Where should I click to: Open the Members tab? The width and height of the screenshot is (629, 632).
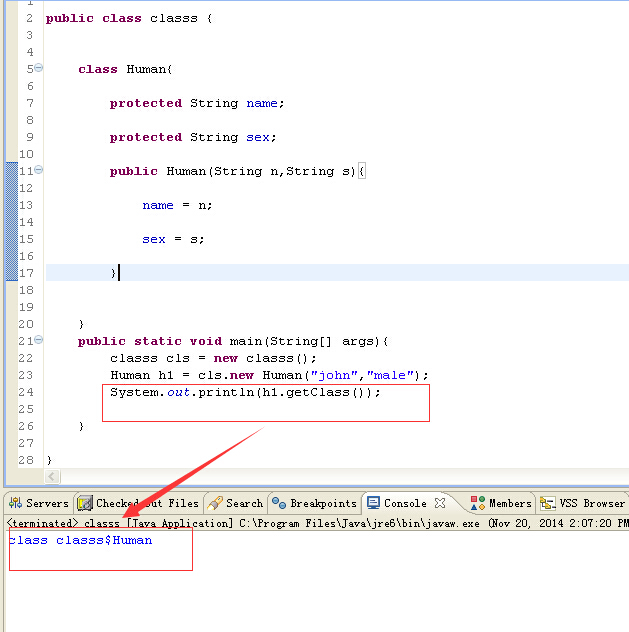(501, 503)
